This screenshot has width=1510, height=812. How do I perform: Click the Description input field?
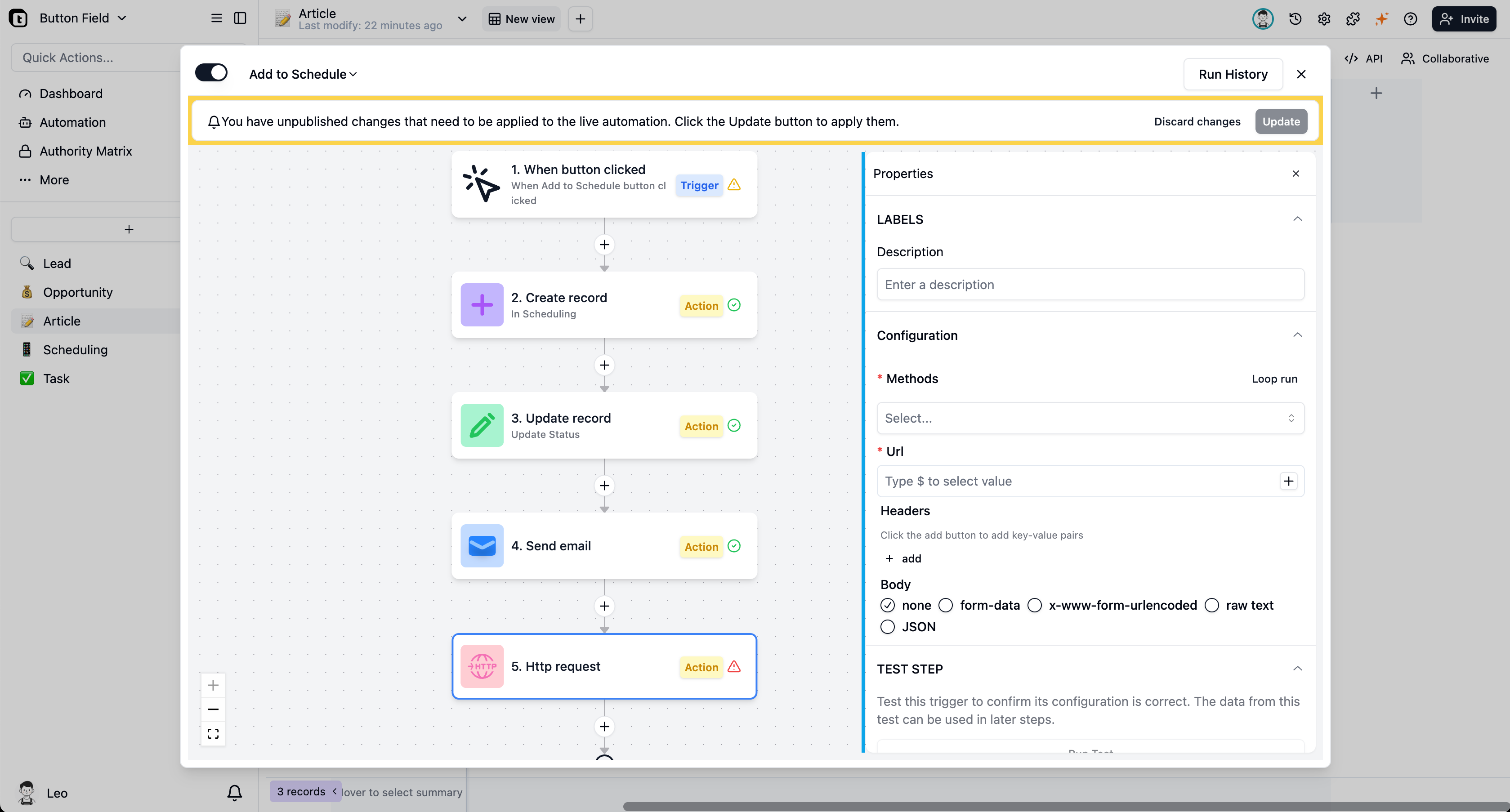(1090, 284)
